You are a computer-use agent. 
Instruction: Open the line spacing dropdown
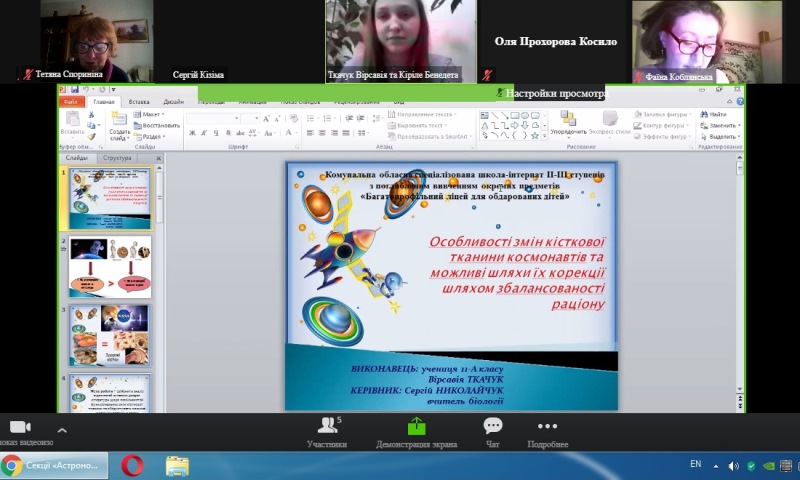[x=377, y=118]
